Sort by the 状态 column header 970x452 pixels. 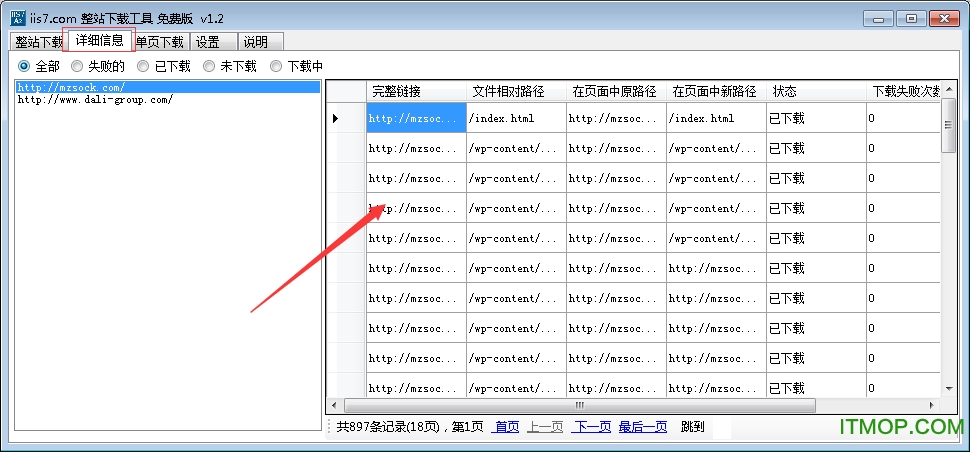816,92
